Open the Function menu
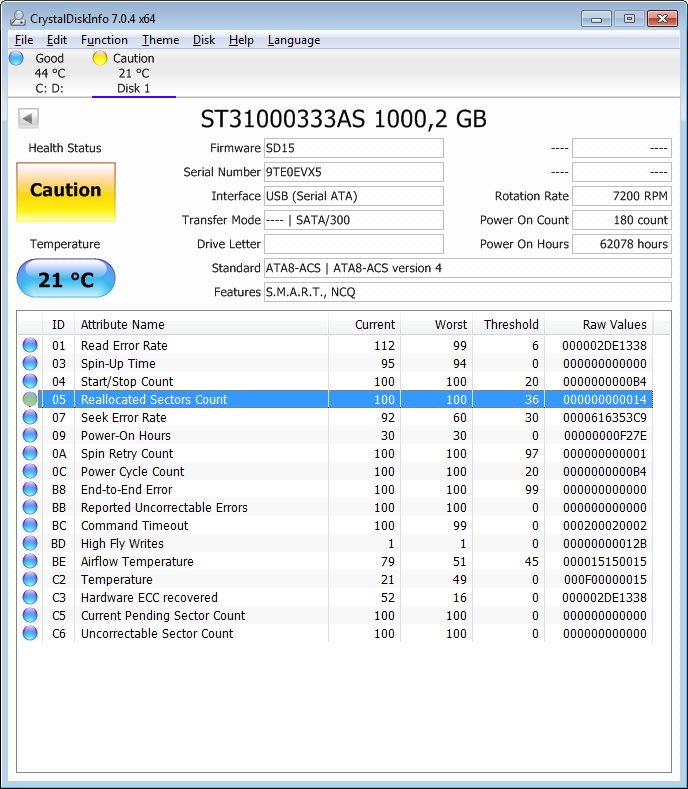The width and height of the screenshot is (688, 789). pyautogui.click(x=104, y=40)
